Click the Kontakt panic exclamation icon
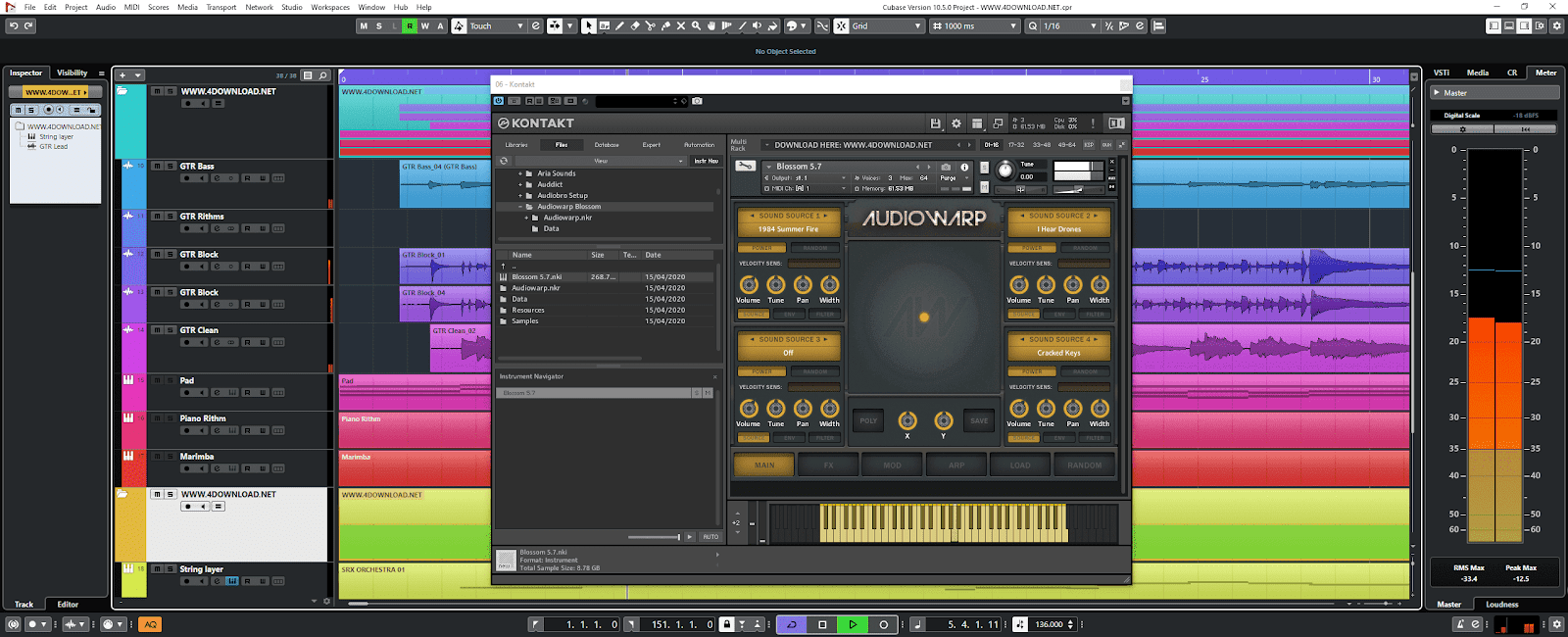The width and height of the screenshot is (1568, 637). coord(1093,123)
